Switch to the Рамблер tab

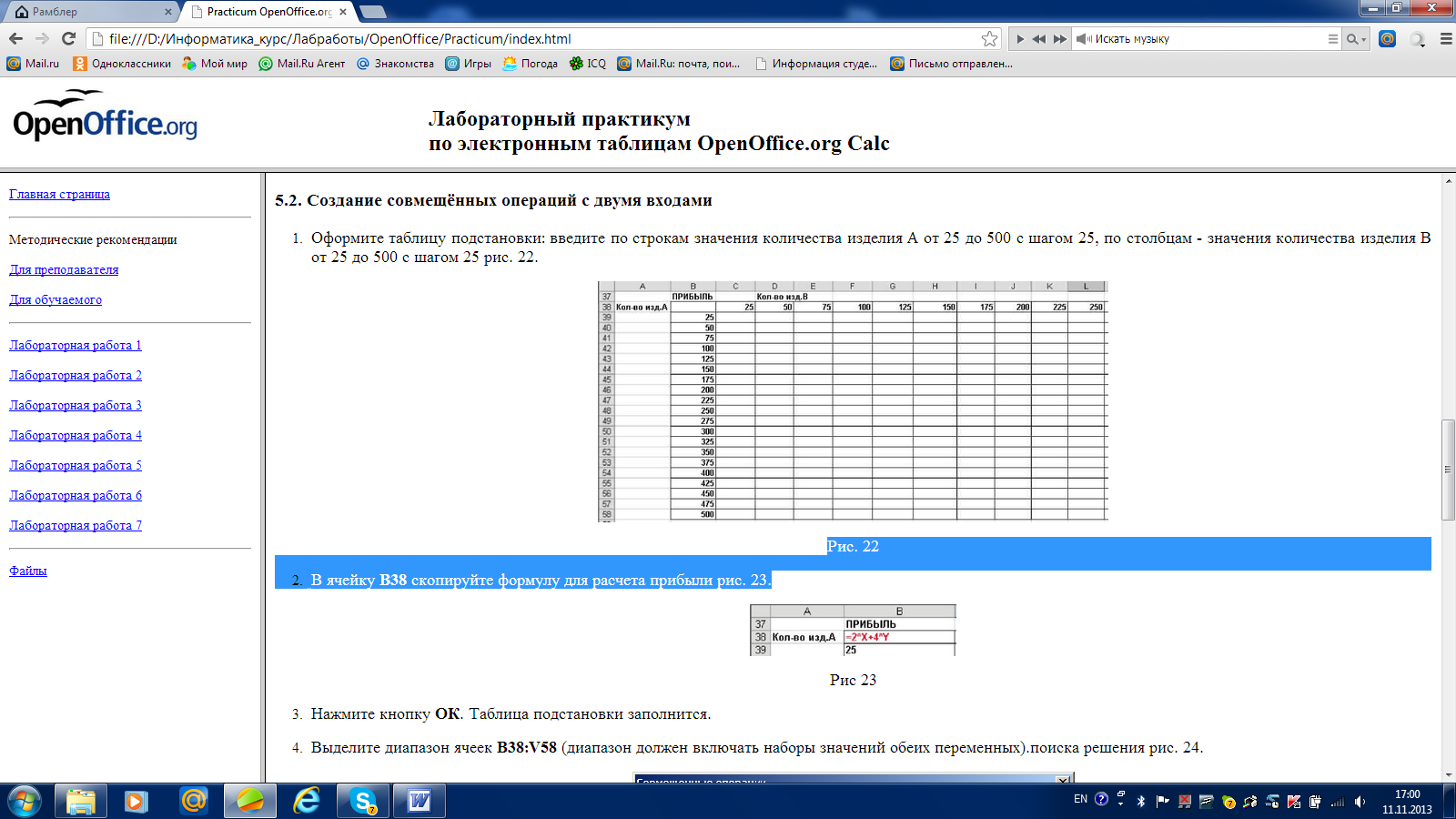(89, 12)
